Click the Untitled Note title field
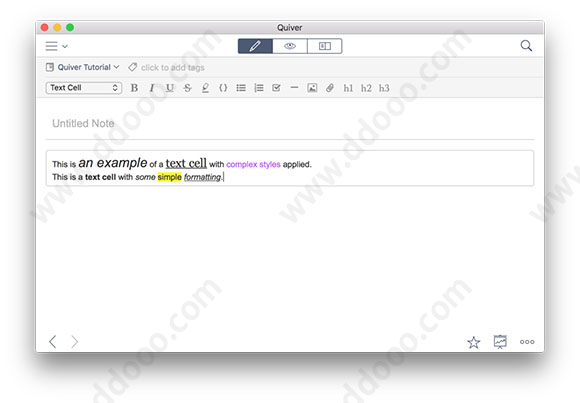This screenshot has height=403, width=580. pyautogui.click(x=290, y=123)
